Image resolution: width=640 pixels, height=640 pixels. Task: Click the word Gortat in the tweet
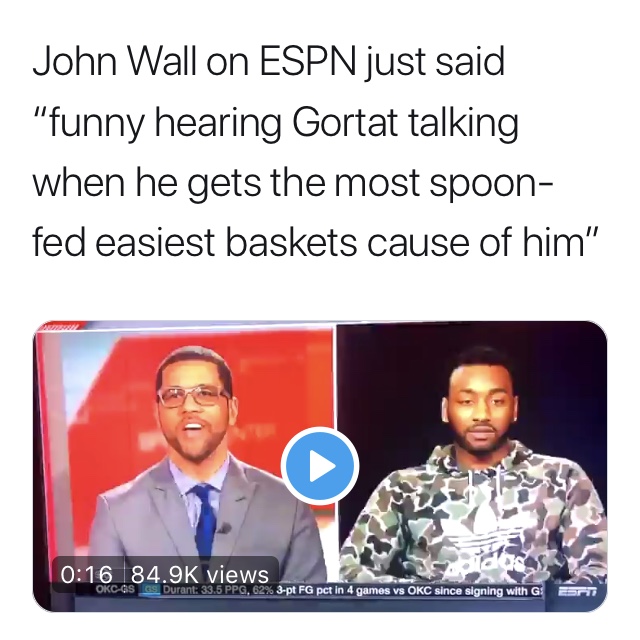(x=344, y=122)
